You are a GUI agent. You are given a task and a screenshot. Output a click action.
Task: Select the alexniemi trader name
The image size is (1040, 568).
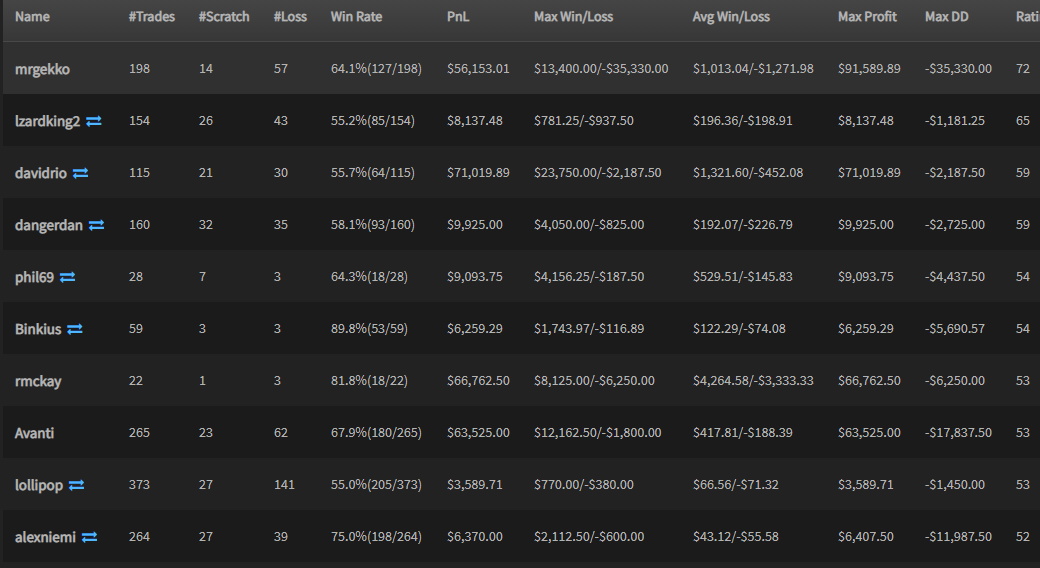45,537
